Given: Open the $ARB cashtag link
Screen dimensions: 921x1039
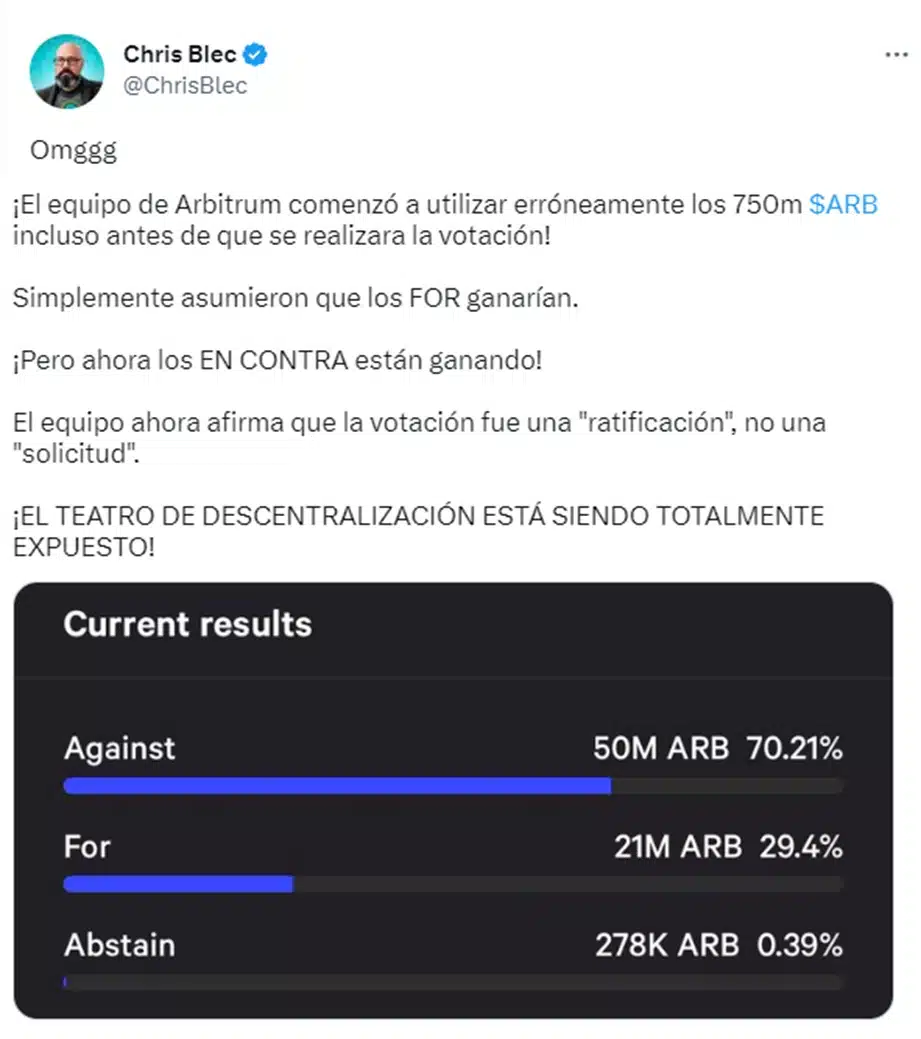Looking at the screenshot, I should [x=843, y=205].
